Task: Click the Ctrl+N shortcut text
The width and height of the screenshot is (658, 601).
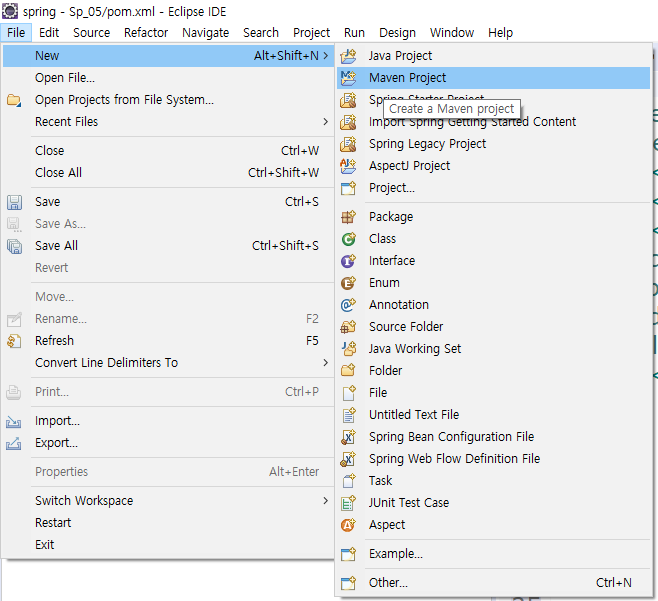Action: coord(614,583)
